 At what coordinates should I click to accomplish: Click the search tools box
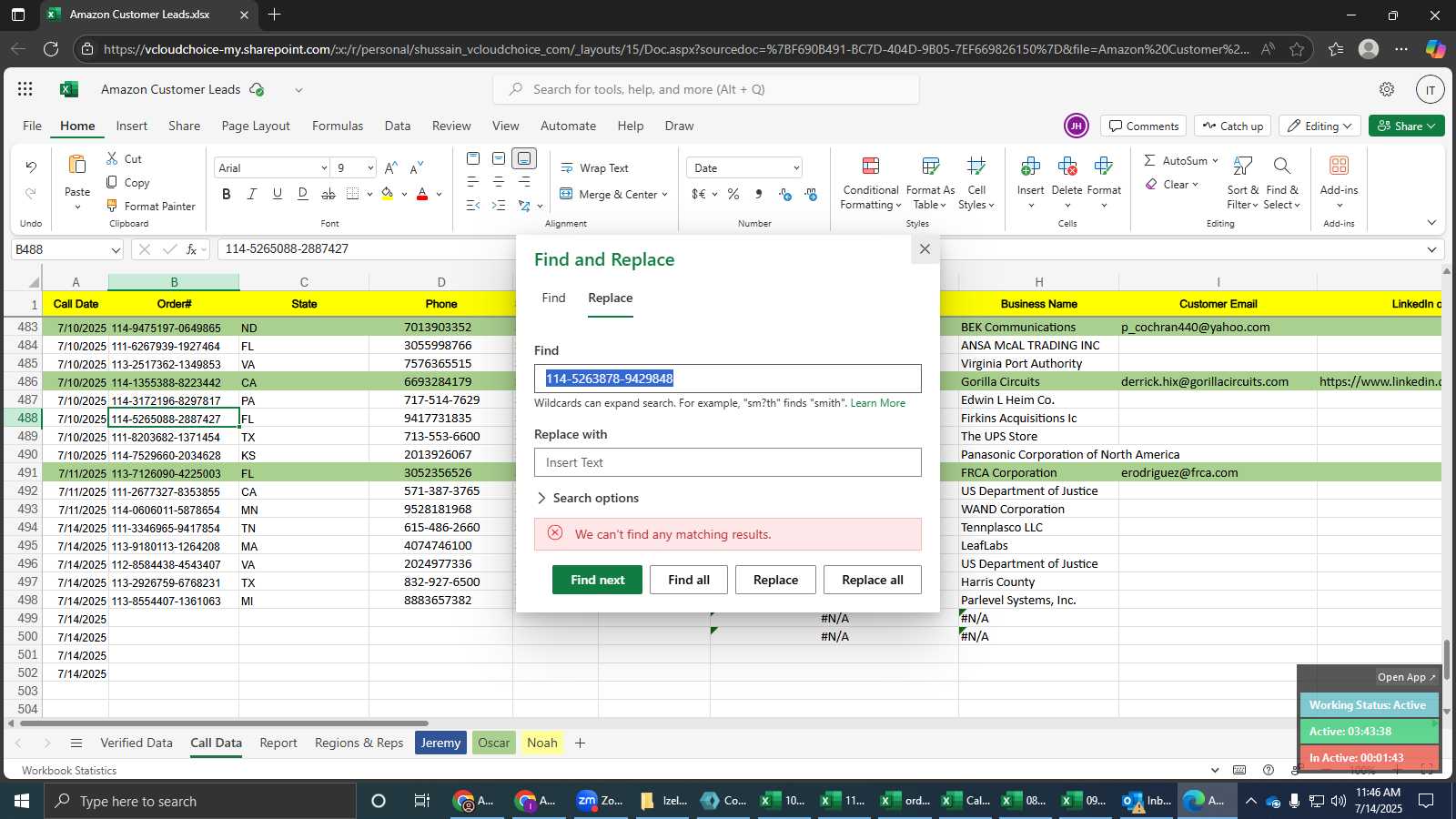point(706,89)
